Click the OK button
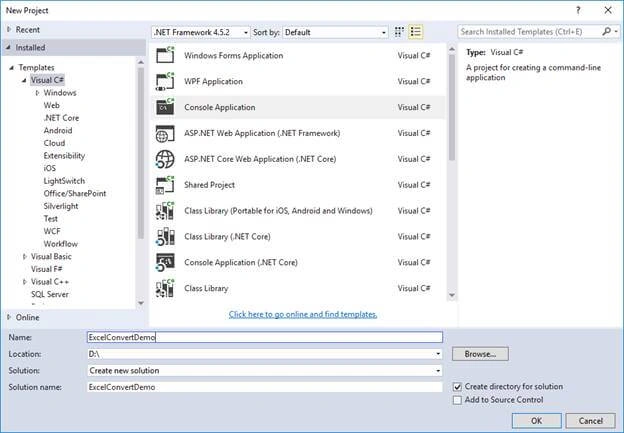 pyautogui.click(x=536, y=421)
